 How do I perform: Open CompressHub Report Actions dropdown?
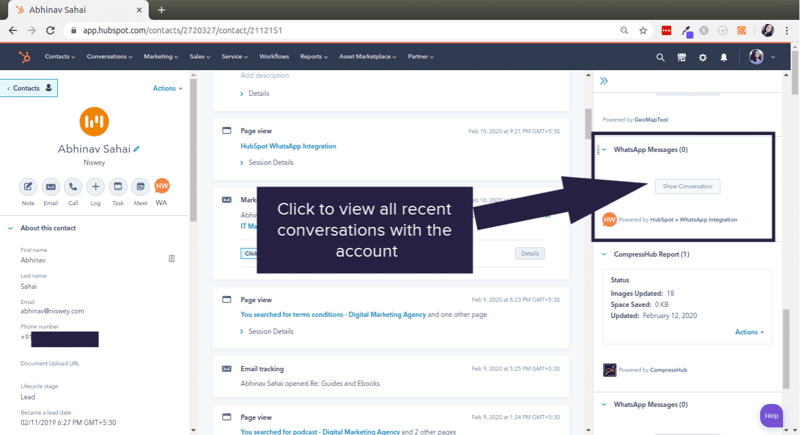749,332
